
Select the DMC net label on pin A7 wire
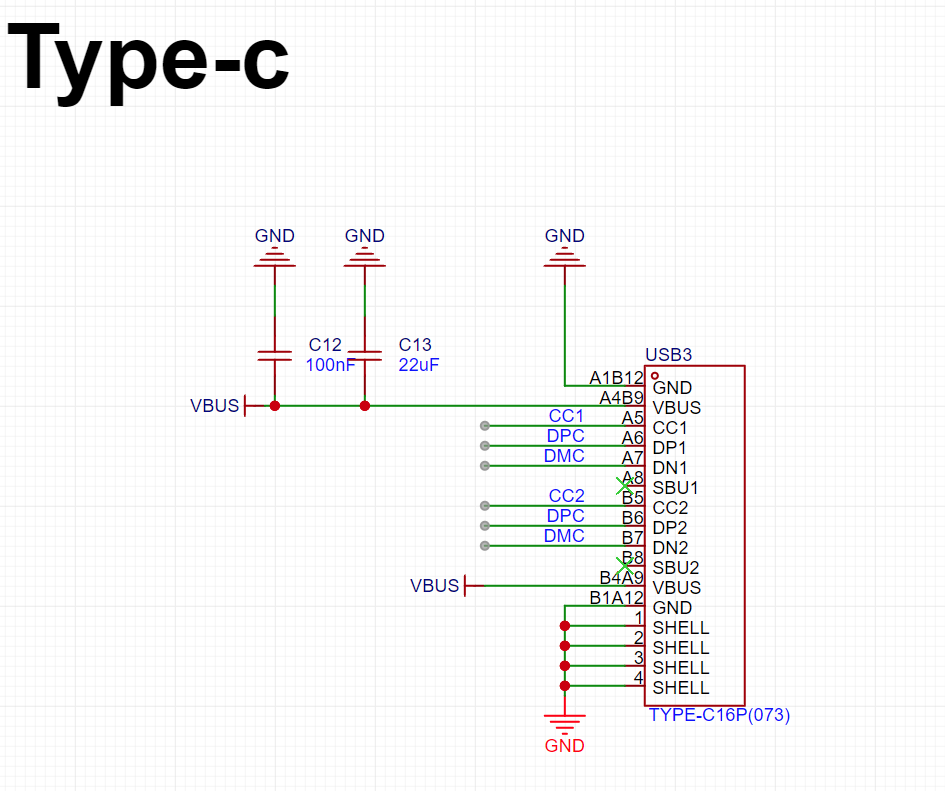click(564, 455)
